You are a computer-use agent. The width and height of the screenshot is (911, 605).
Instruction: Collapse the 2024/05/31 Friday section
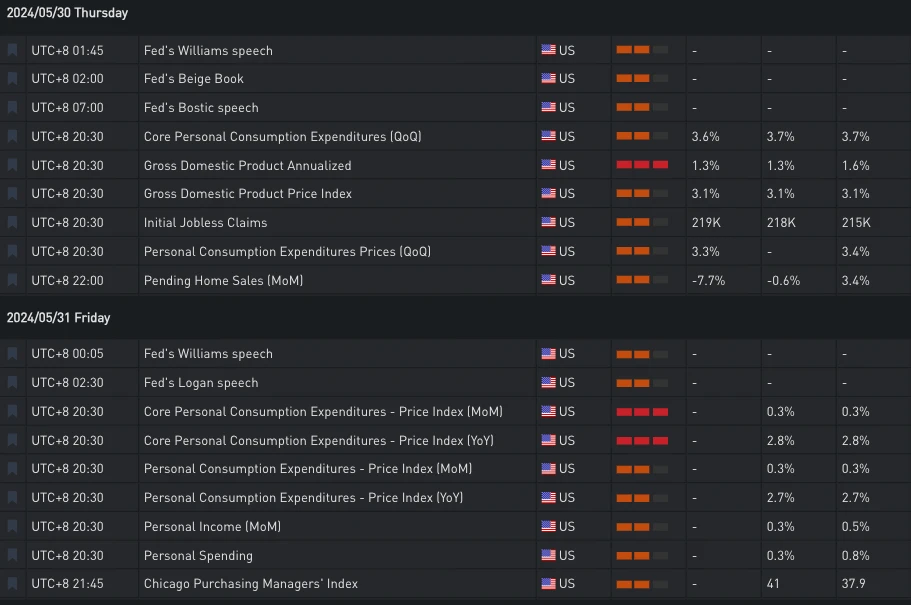tap(58, 318)
